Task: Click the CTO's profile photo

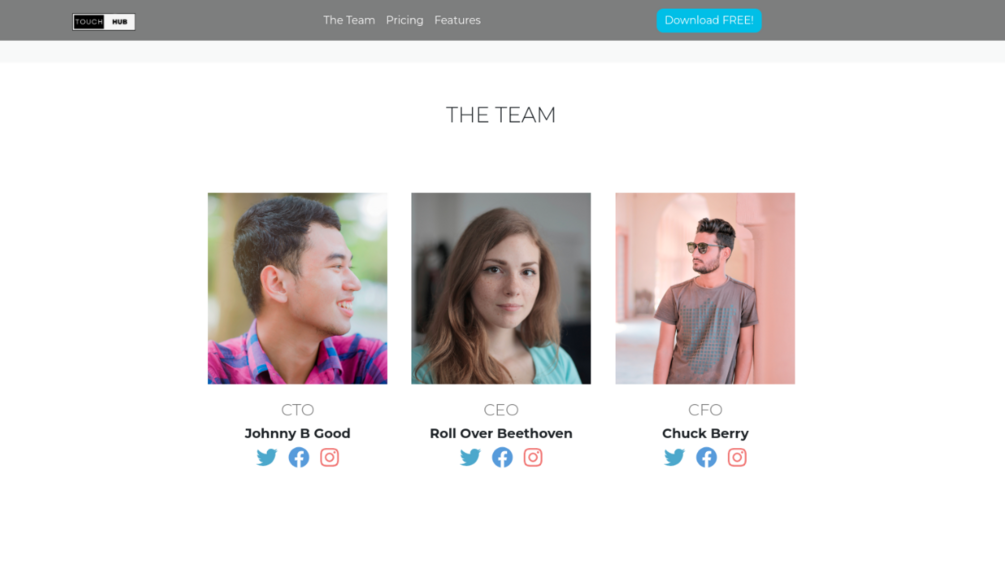Action: [x=297, y=288]
